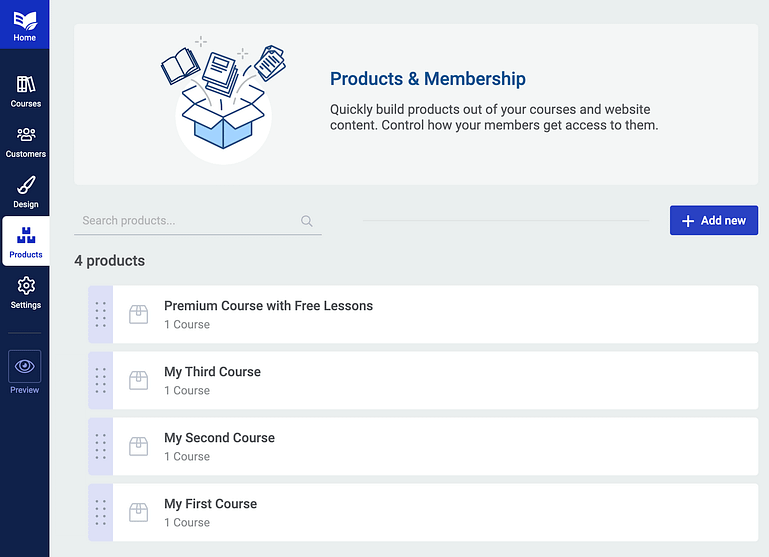Select the Products sidebar tab

26,241
